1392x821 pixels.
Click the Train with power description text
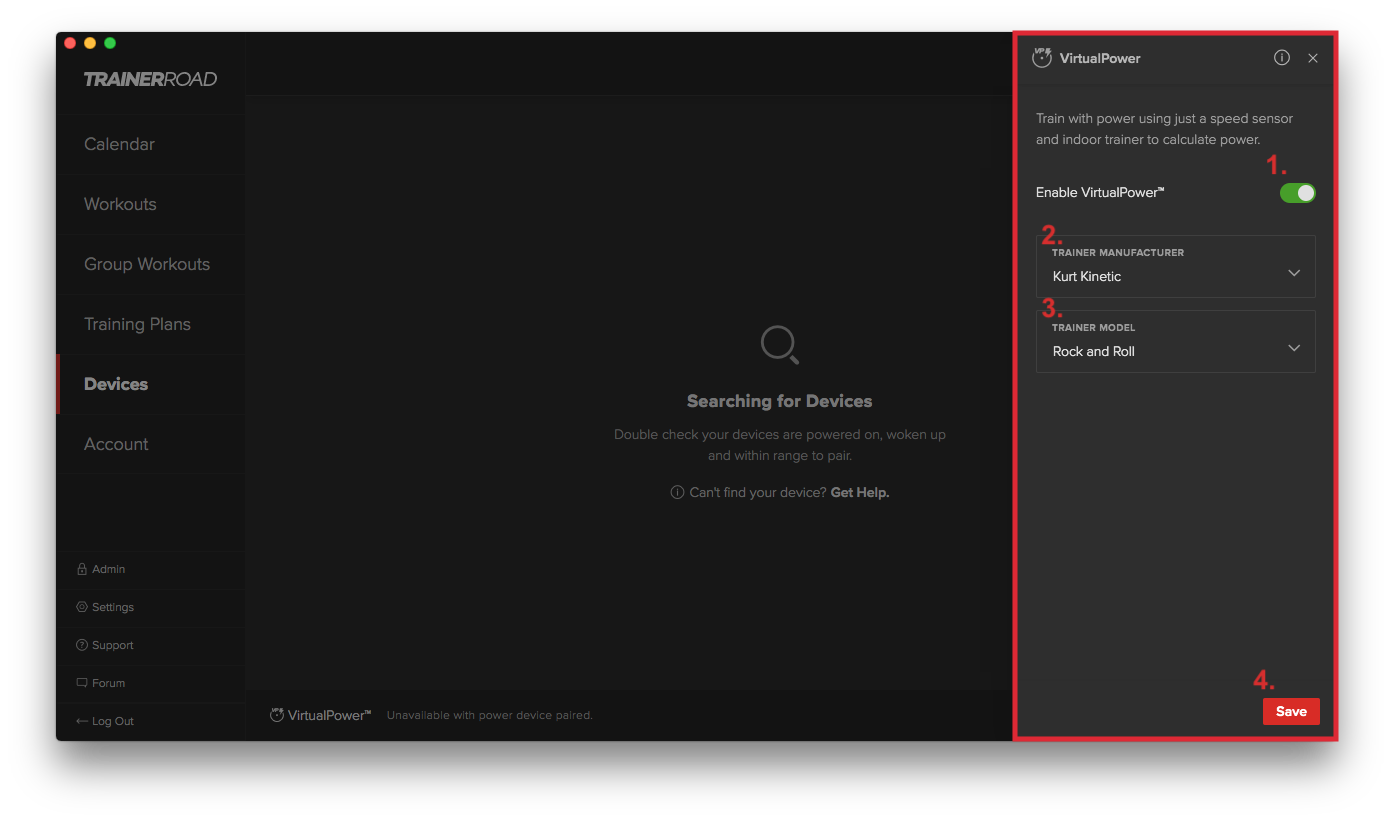coord(1165,129)
